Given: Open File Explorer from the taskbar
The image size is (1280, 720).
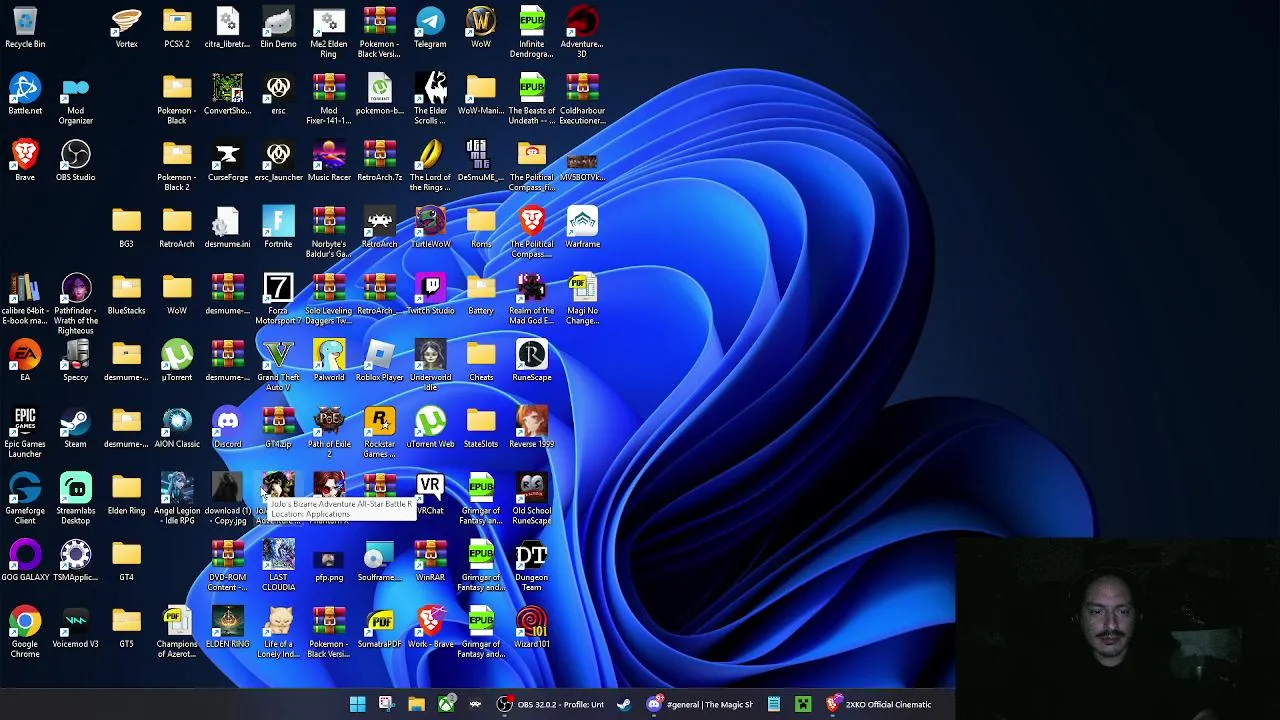Looking at the screenshot, I should pos(416,704).
